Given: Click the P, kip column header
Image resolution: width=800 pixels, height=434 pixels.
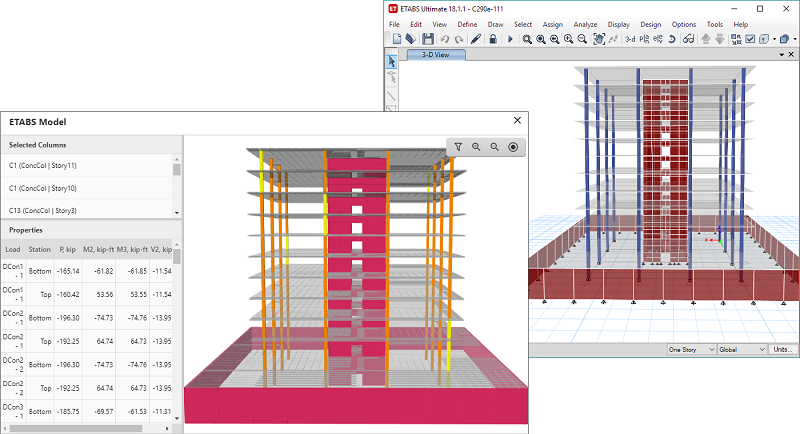Looking at the screenshot, I should click(67, 249).
